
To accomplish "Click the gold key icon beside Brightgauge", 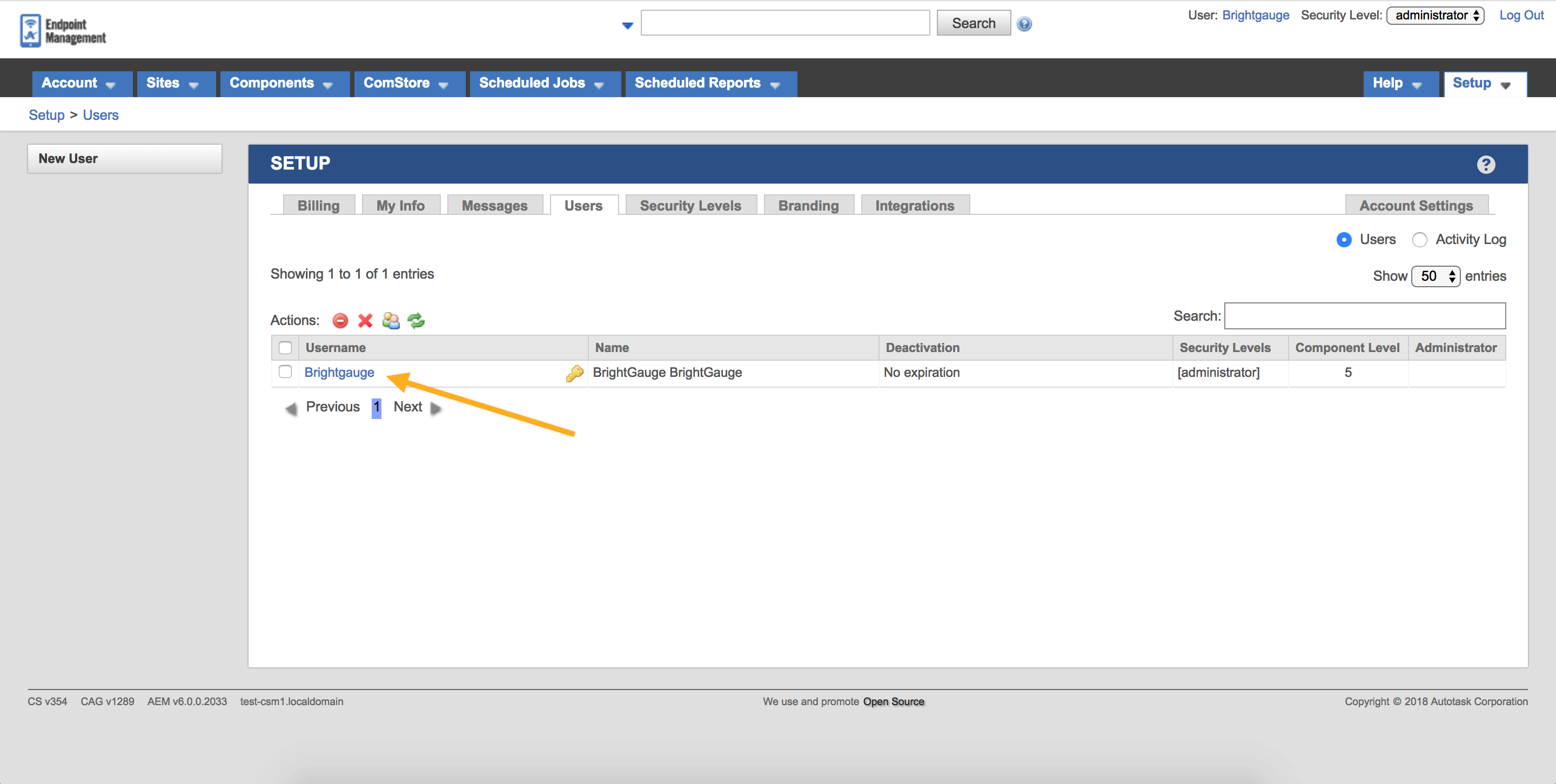I will pos(574,374).
